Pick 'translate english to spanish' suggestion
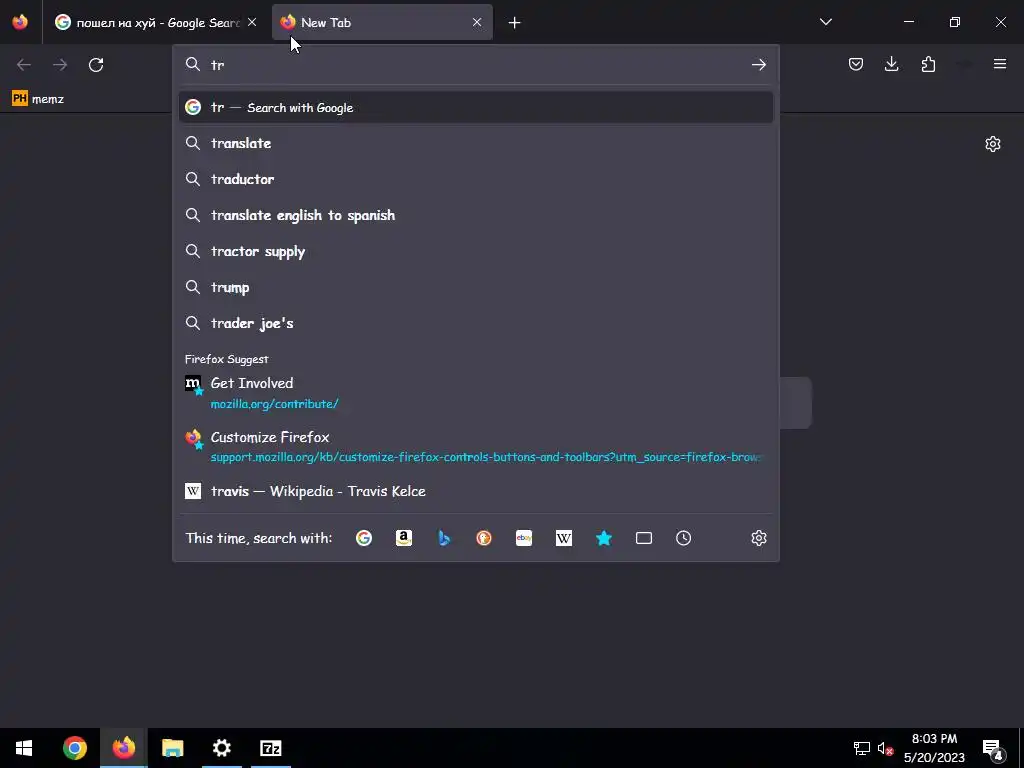Image resolution: width=1024 pixels, height=768 pixels. [x=475, y=215]
